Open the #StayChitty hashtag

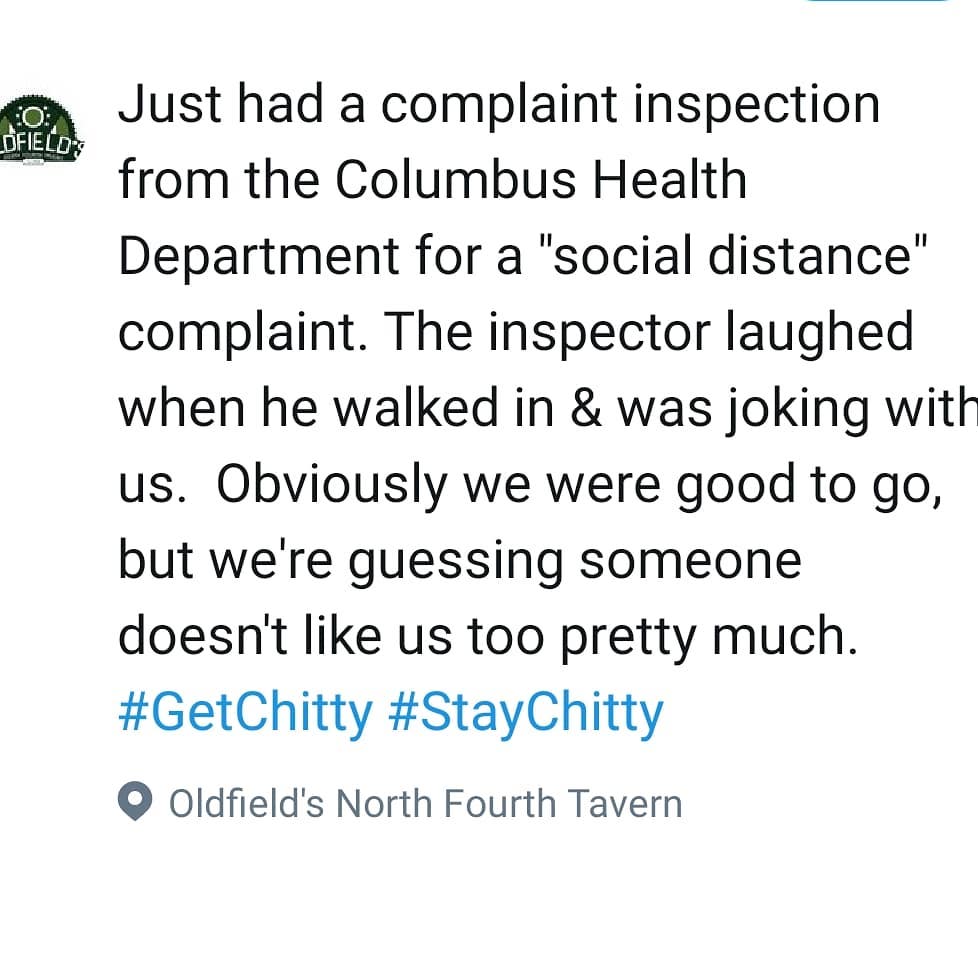click(x=526, y=713)
